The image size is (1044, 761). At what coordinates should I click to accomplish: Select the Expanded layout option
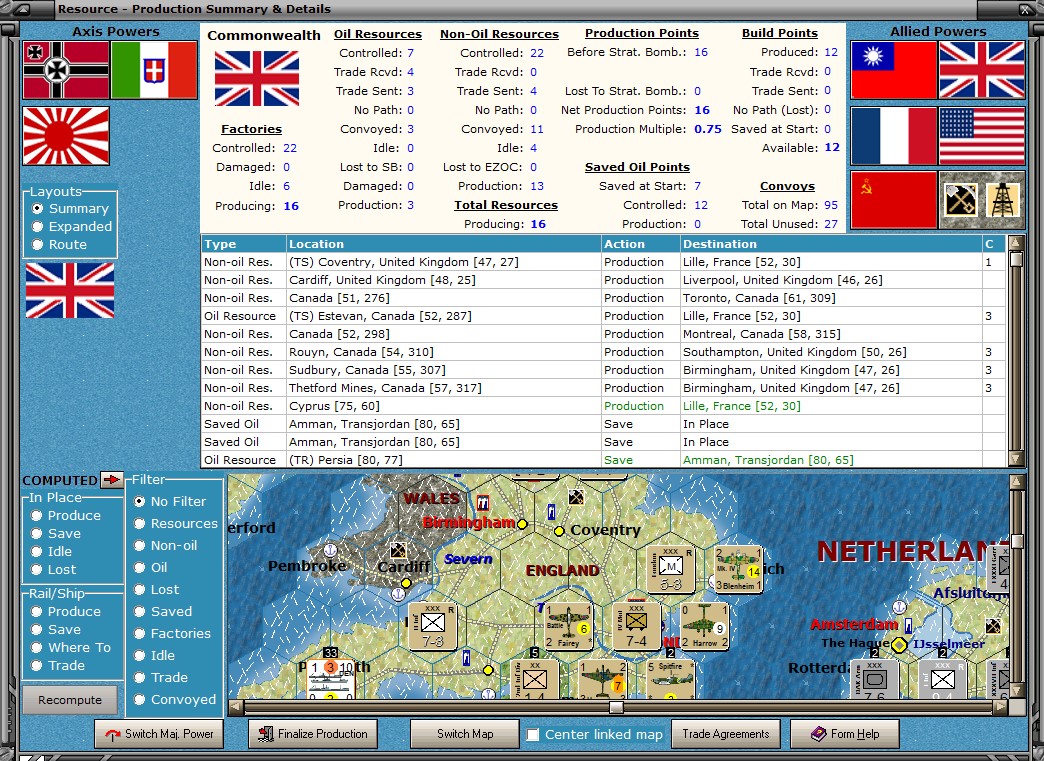[38, 227]
